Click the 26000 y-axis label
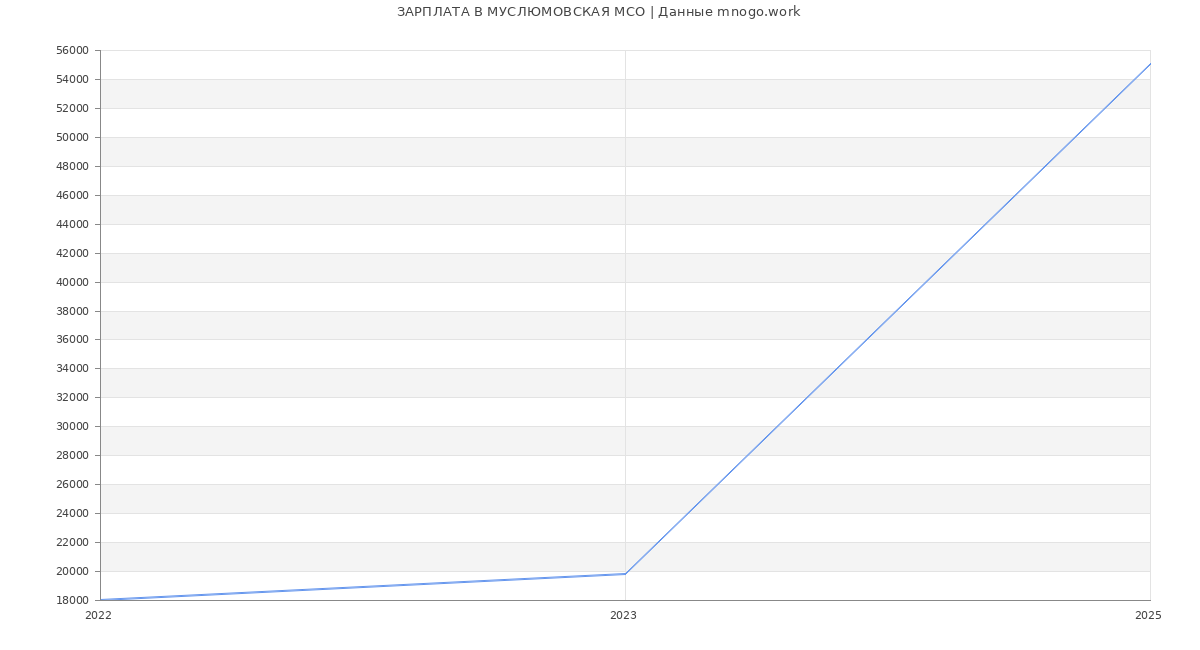Image resolution: width=1200 pixels, height=650 pixels. click(72, 484)
